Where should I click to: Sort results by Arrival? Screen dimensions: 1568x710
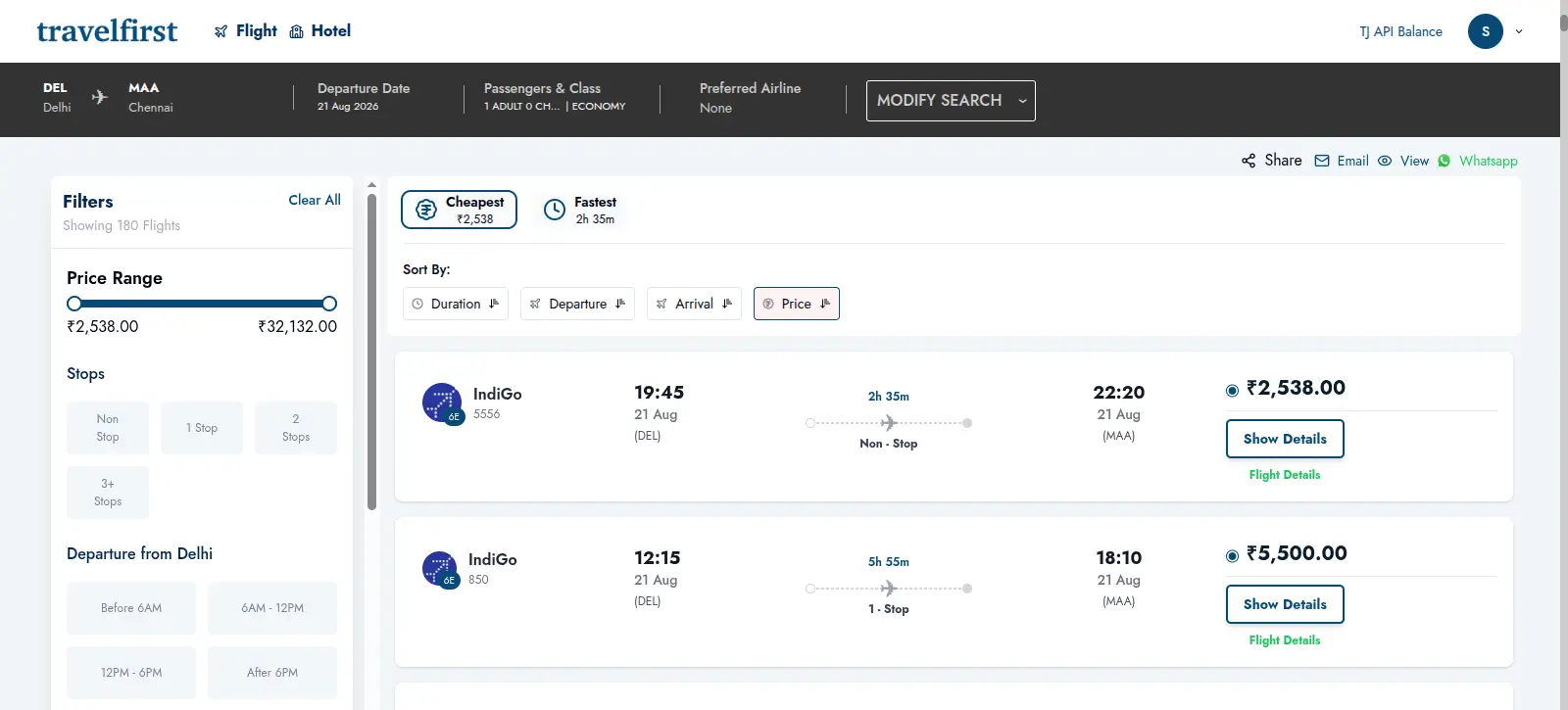point(694,304)
